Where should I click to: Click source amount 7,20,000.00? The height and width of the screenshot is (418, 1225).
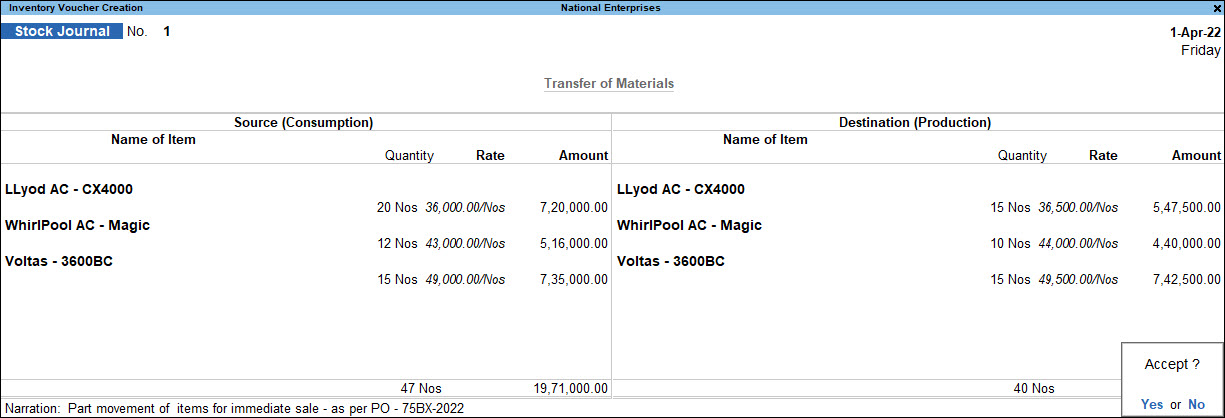[x=573, y=207]
